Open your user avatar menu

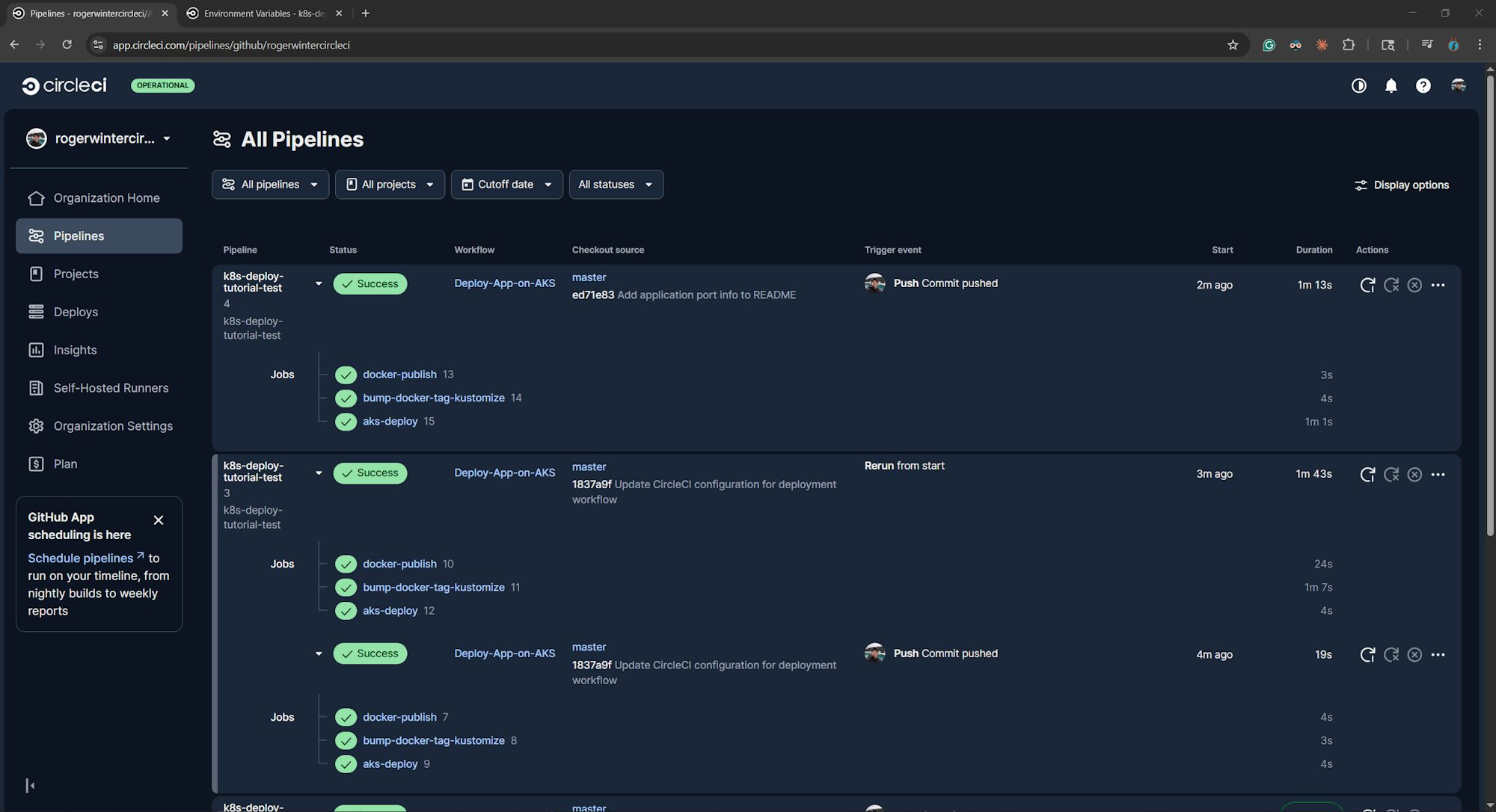(1458, 85)
